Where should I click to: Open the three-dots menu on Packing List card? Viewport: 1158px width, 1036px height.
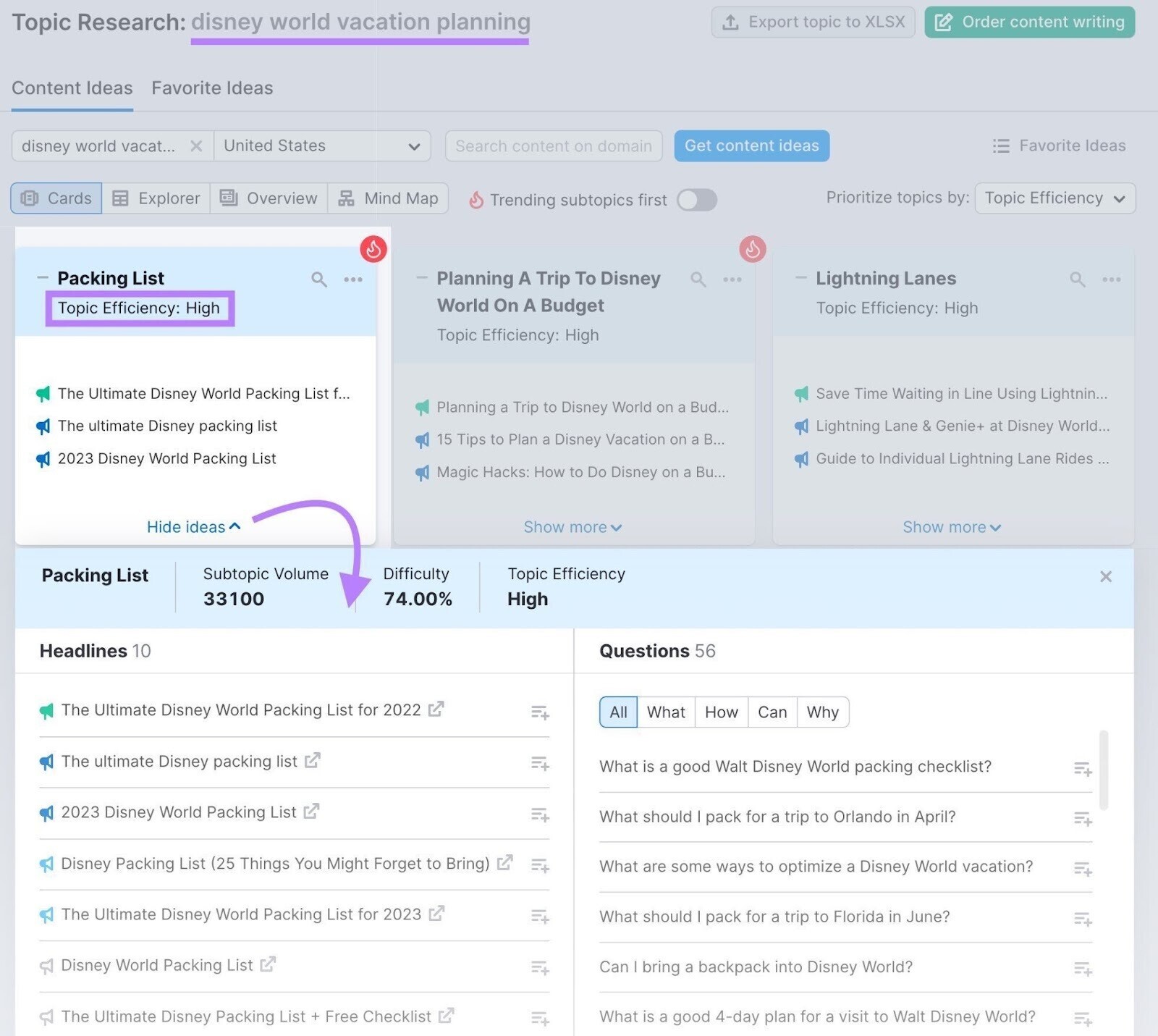coord(353,279)
